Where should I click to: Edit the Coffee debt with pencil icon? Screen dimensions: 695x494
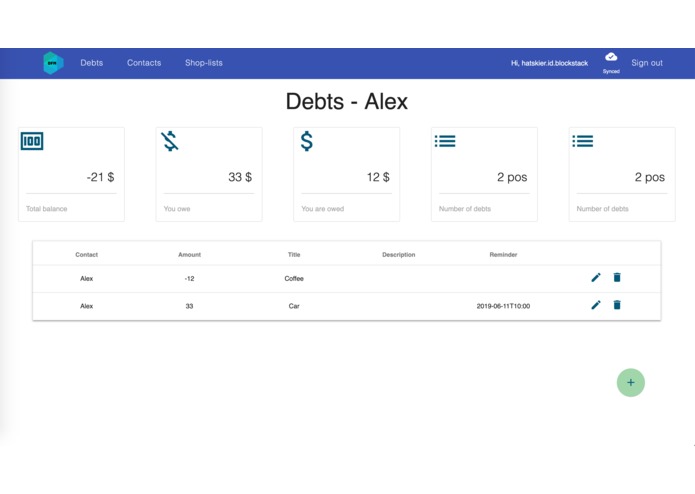[596, 277]
